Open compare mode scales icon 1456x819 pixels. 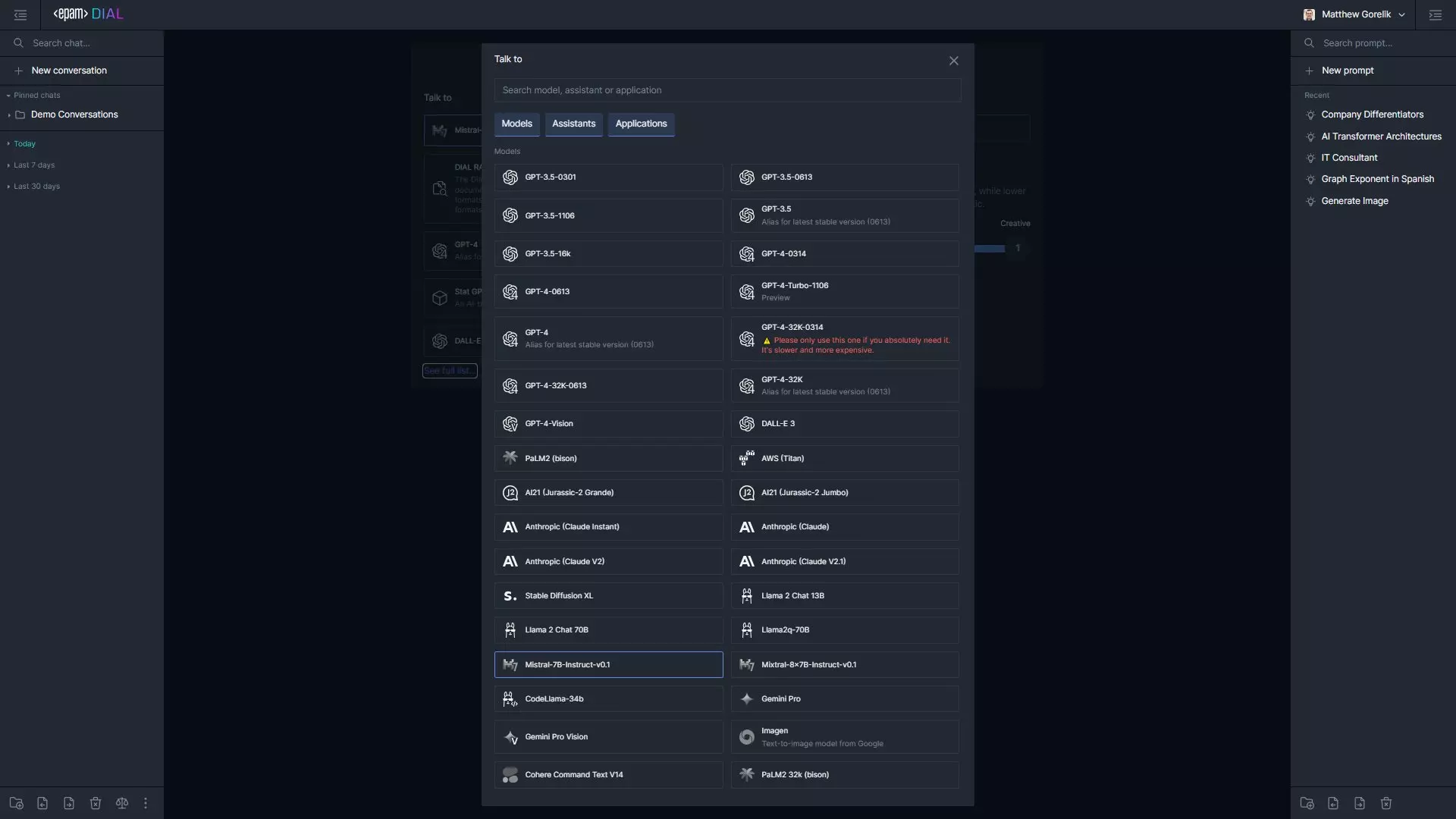coord(121,803)
